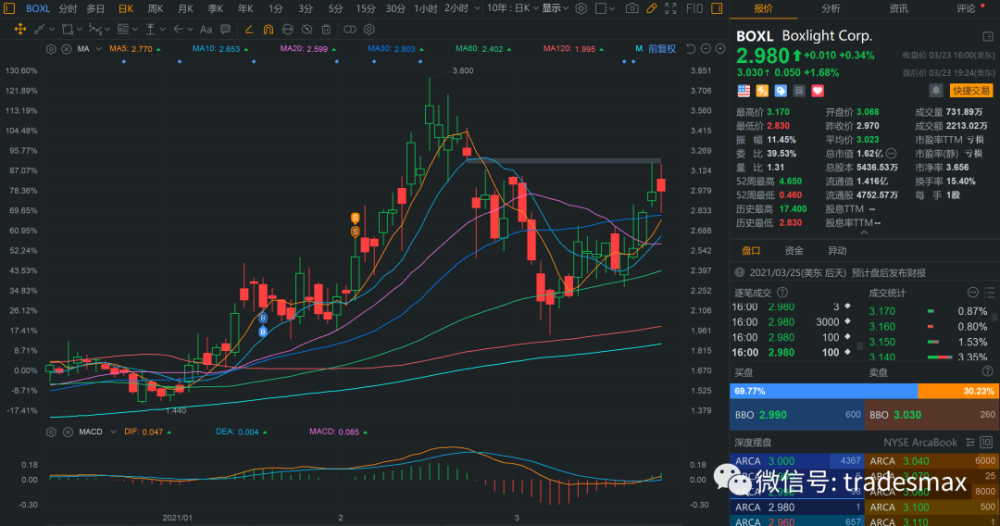
Task: Expand the rectangle tool dropdown arrow
Action: pyautogui.click(x=79, y=29)
